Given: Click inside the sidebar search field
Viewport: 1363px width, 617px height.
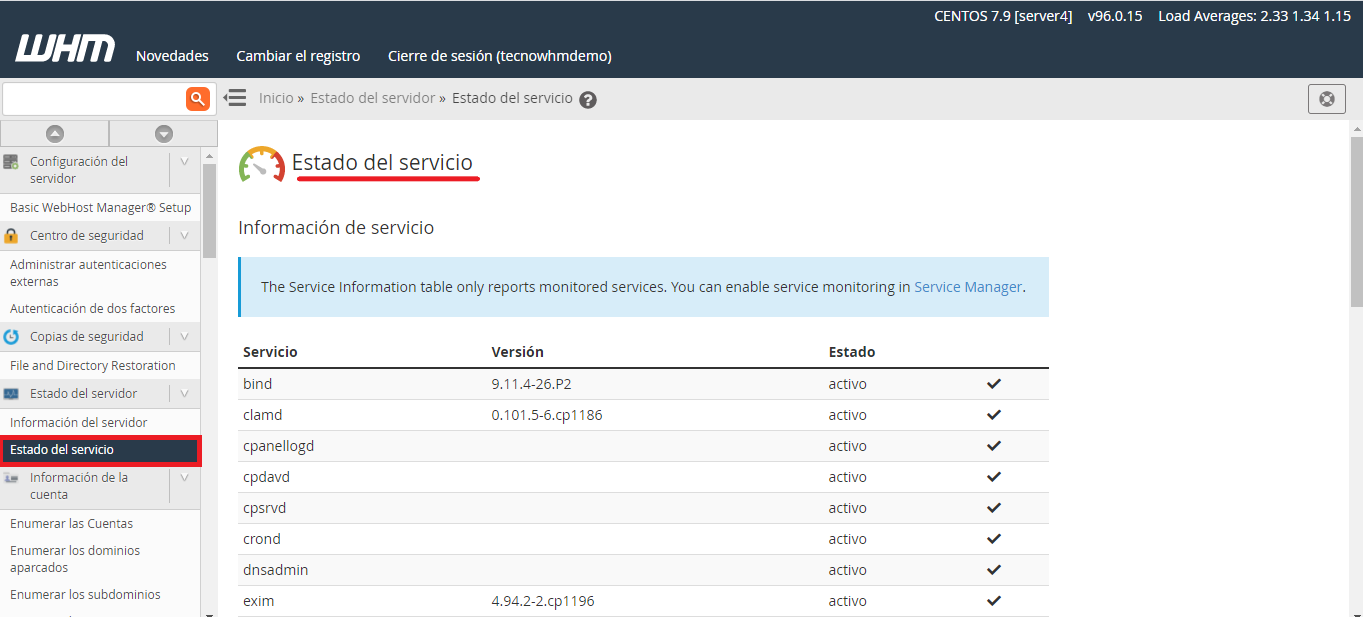Looking at the screenshot, I should [93, 98].
